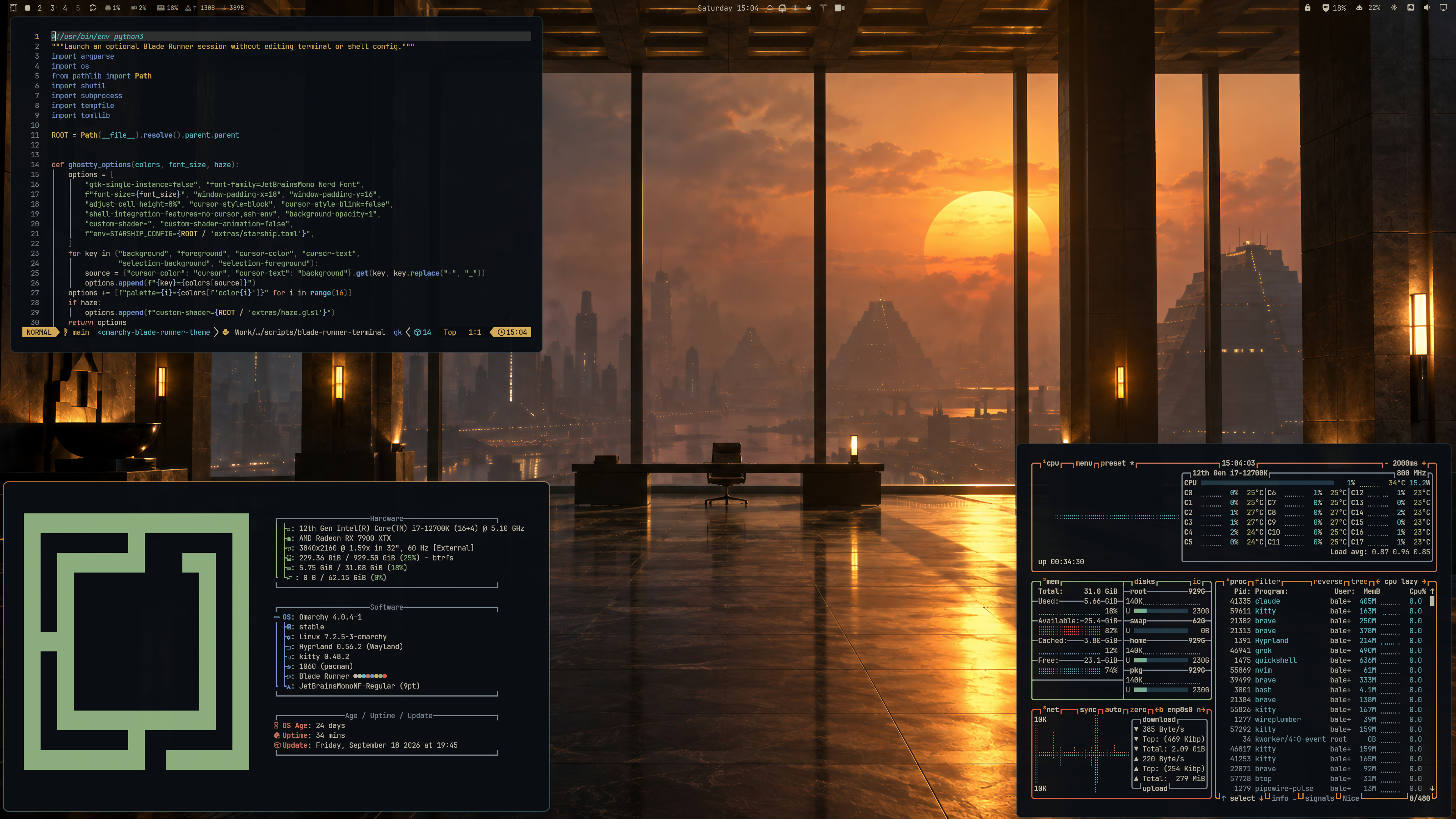Click sync in btop net box

point(1088,710)
